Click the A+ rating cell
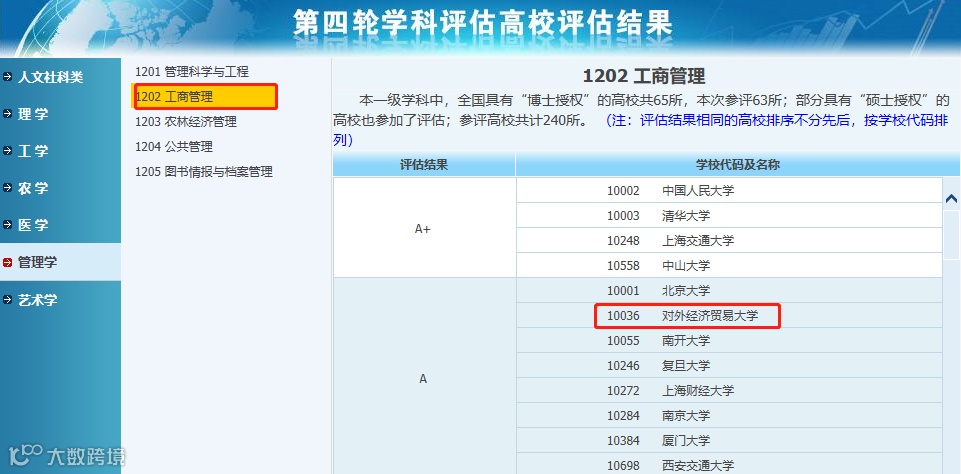 (424, 228)
